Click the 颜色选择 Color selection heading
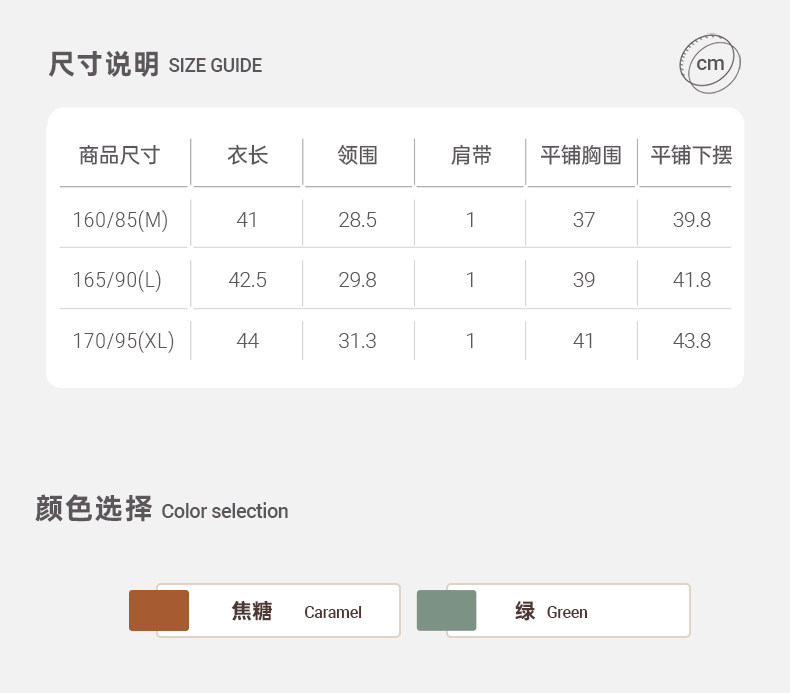The height and width of the screenshot is (693, 790). (161, 510)
